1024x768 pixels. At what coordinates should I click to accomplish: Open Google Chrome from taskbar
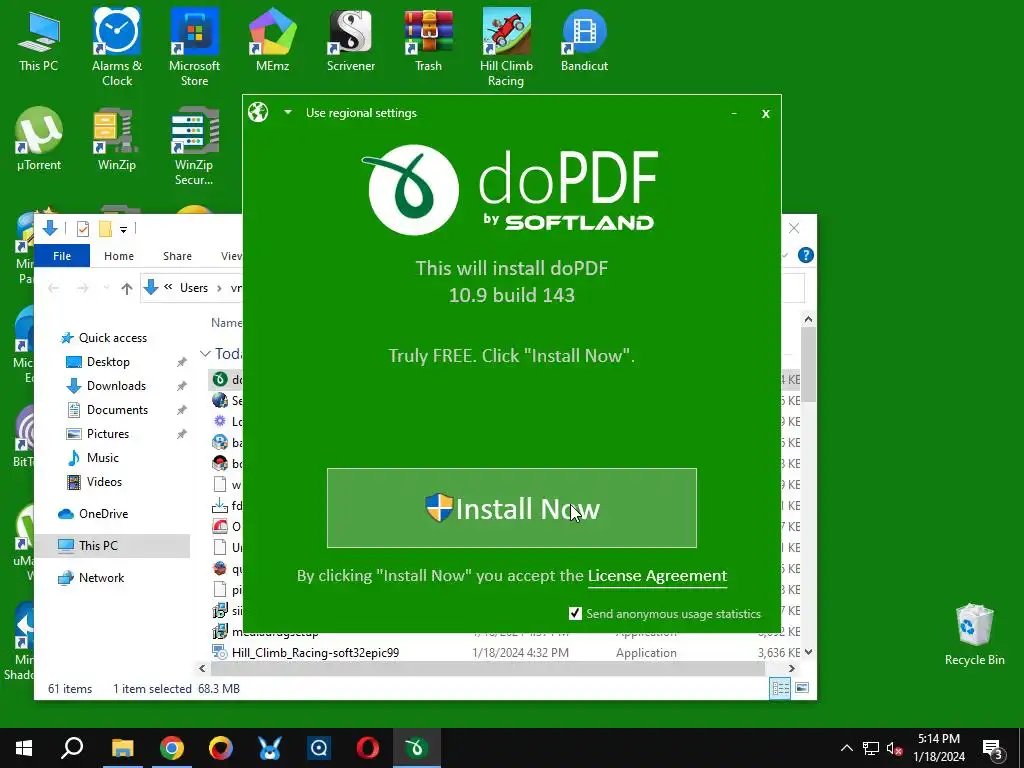[x=172, y=748]
